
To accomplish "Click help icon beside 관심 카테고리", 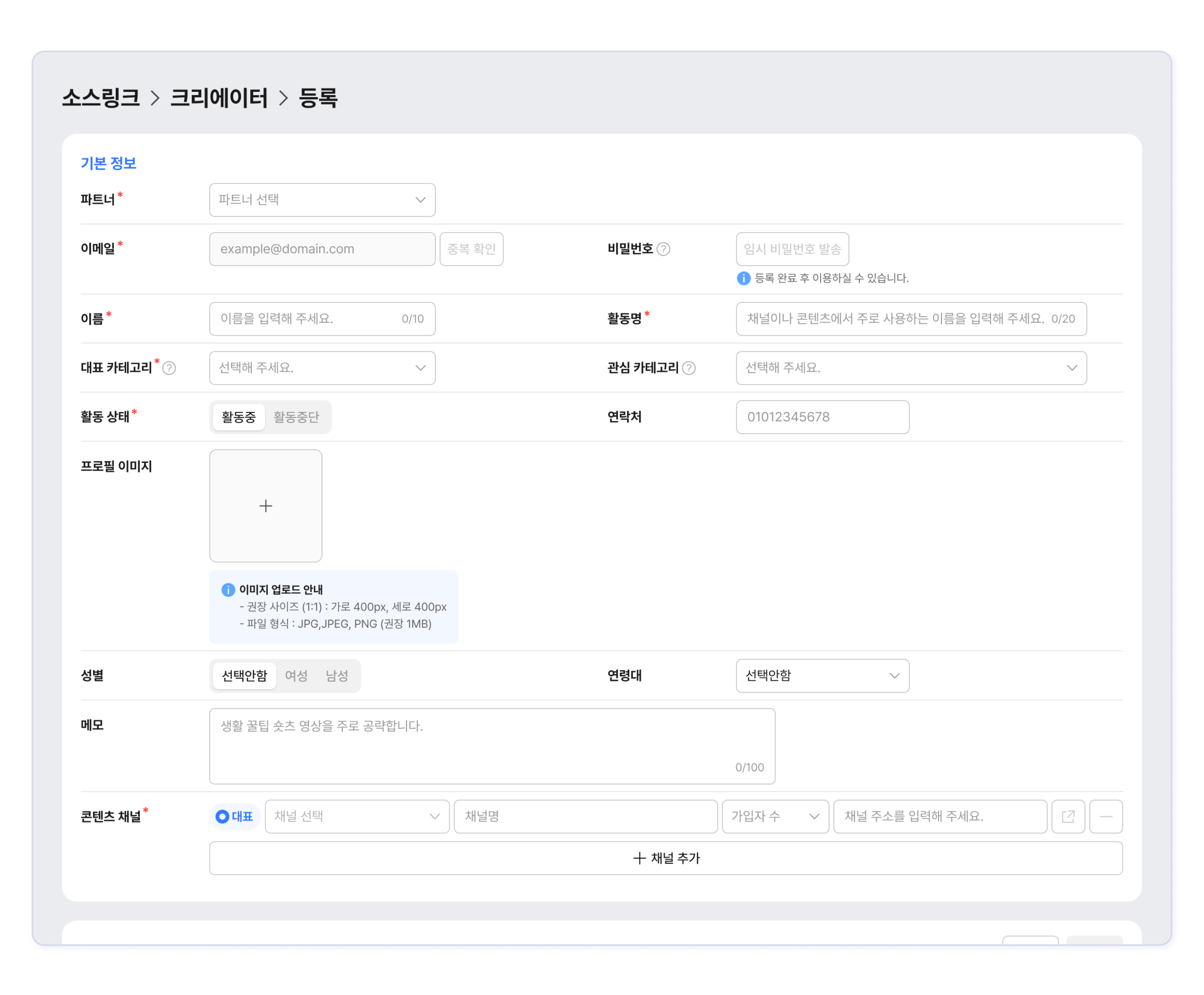I will (x=689, y=368).
